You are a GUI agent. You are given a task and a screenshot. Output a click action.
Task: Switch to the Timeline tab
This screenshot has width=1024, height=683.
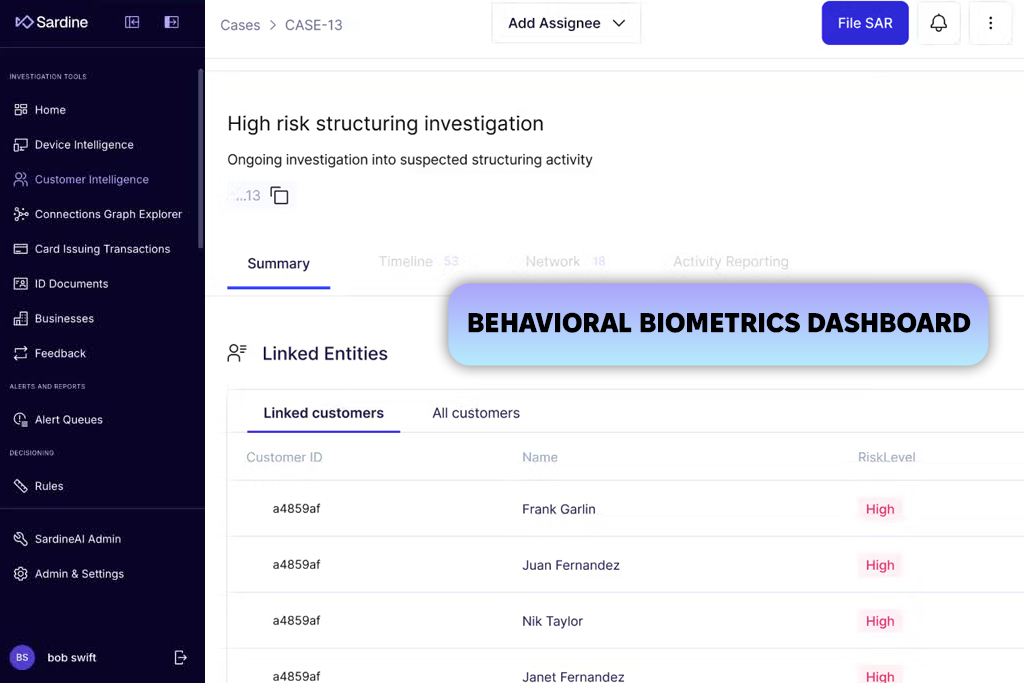coord(419,261)
